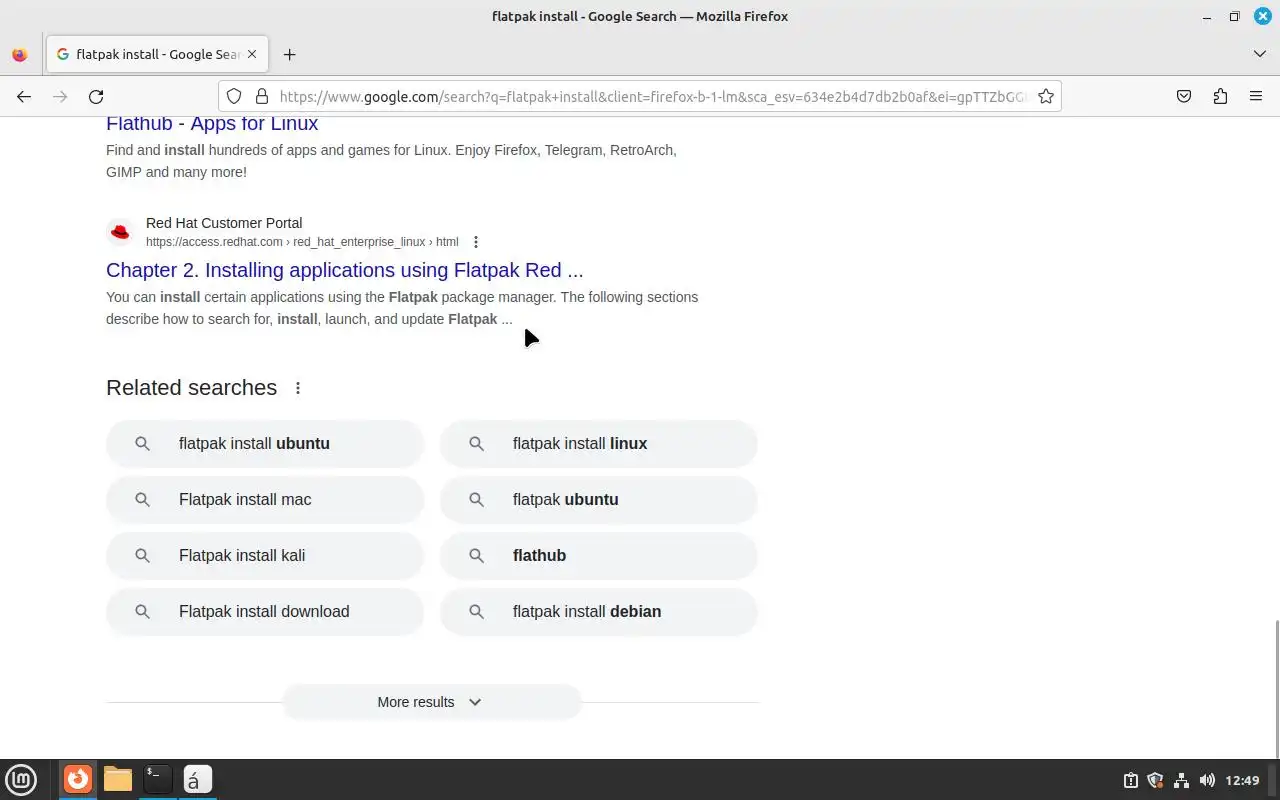Search for Flatpak install kali
This screenshot has width=1280, height=800.
265,555
